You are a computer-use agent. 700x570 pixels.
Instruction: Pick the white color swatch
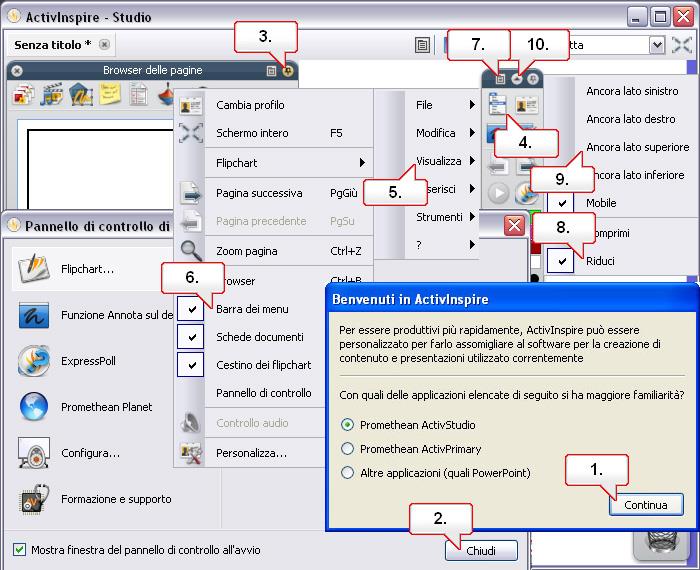click(535, 262)
